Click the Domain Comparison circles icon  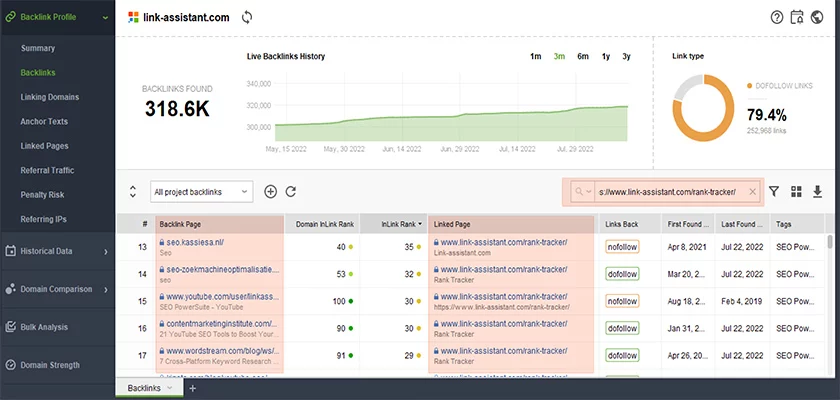click(10, 289)
